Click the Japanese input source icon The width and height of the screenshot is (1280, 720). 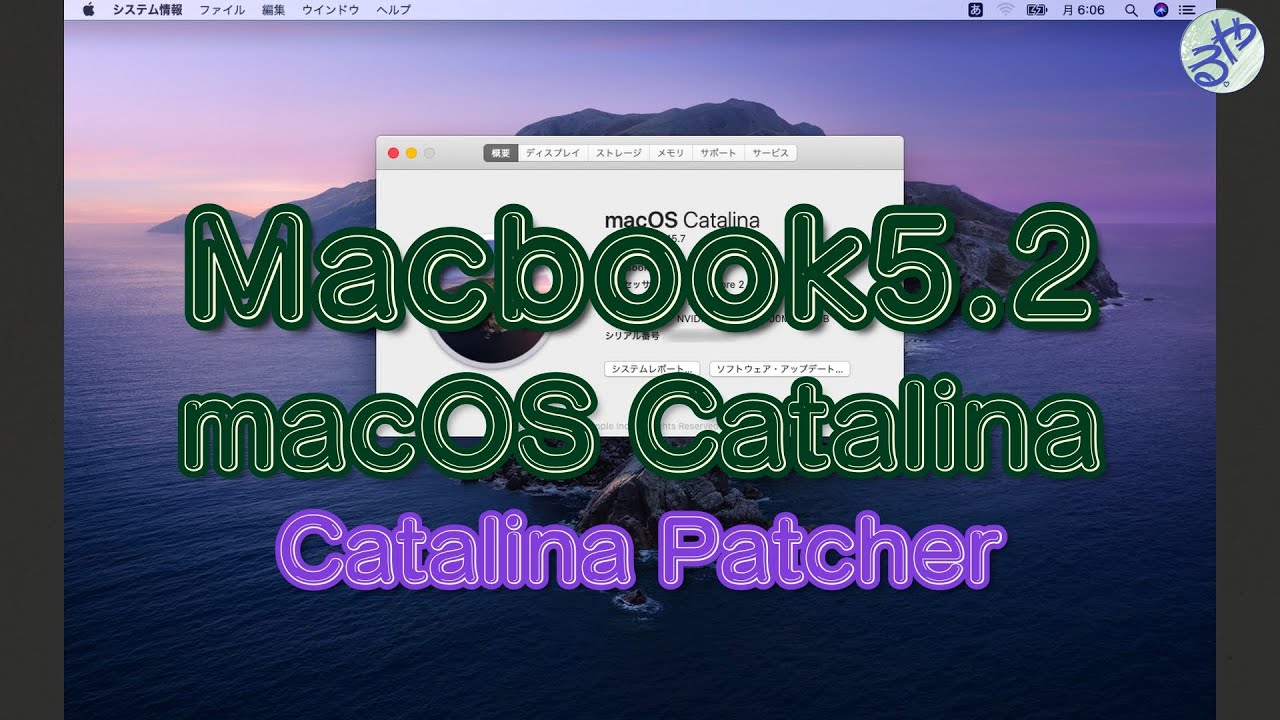[976, 10]
